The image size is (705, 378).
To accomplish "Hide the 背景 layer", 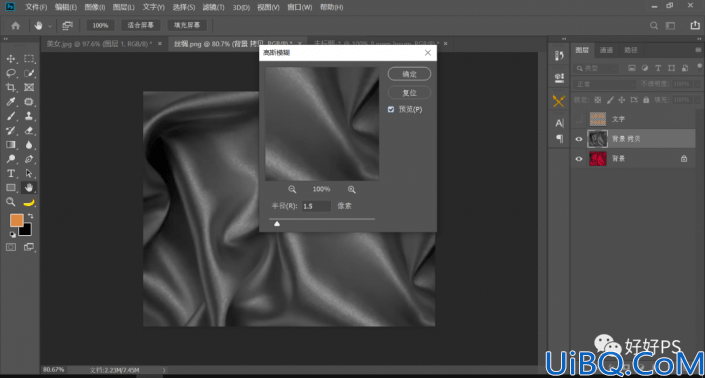I will pos(579,159).
